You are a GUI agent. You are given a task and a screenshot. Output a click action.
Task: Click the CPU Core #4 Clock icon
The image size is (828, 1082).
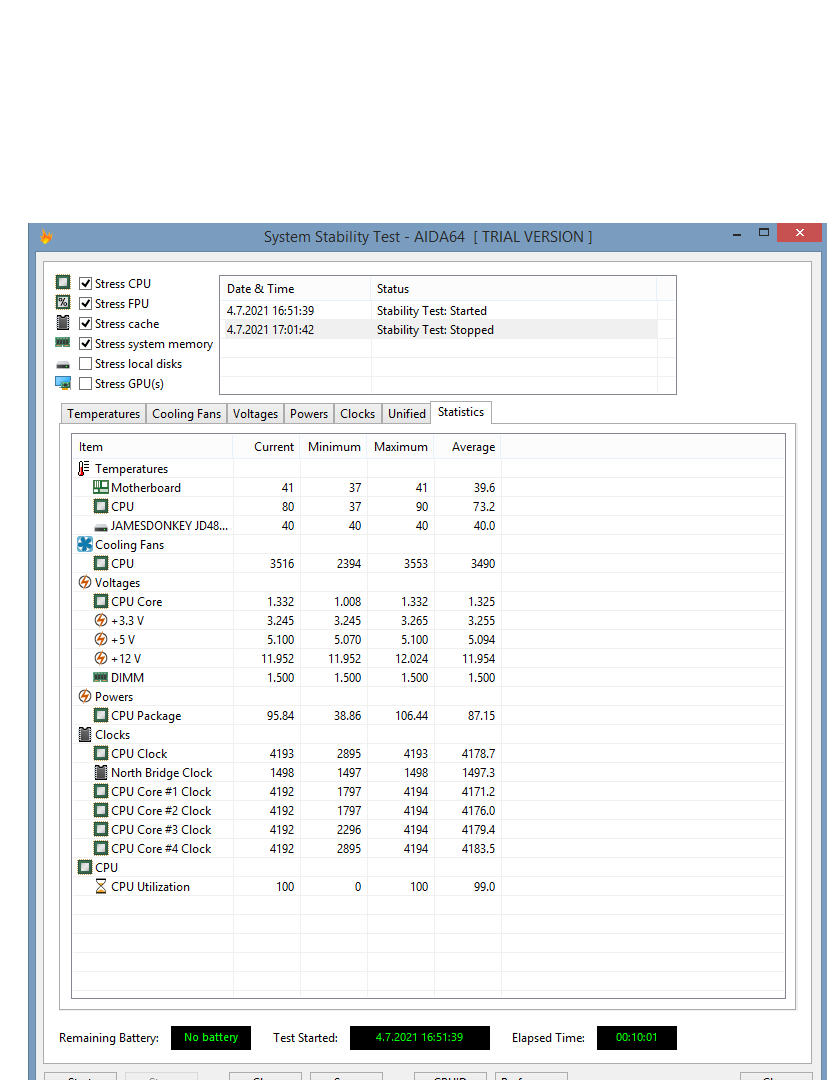point(101,848)
